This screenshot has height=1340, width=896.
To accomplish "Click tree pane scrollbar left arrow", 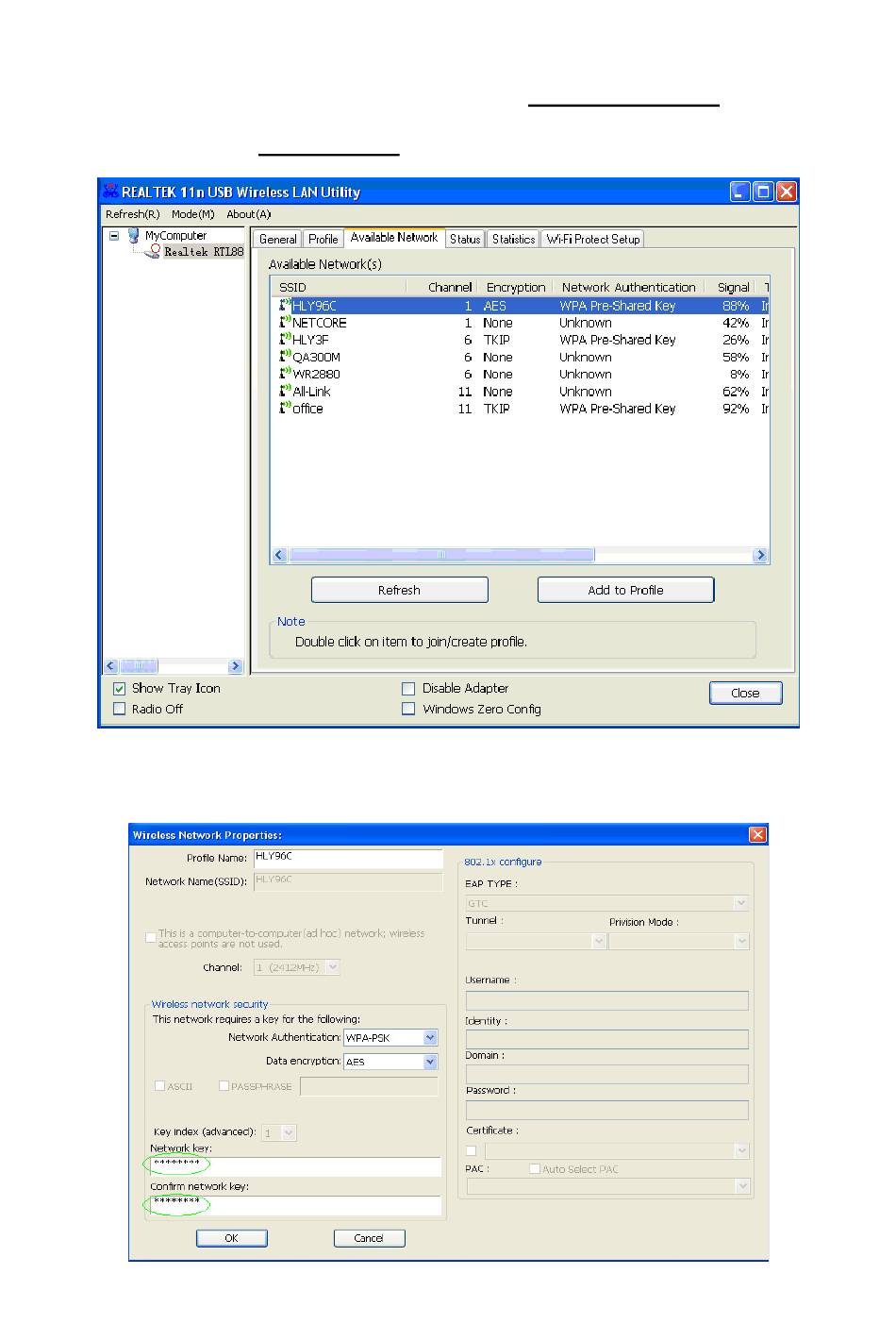I will point(110,666).
